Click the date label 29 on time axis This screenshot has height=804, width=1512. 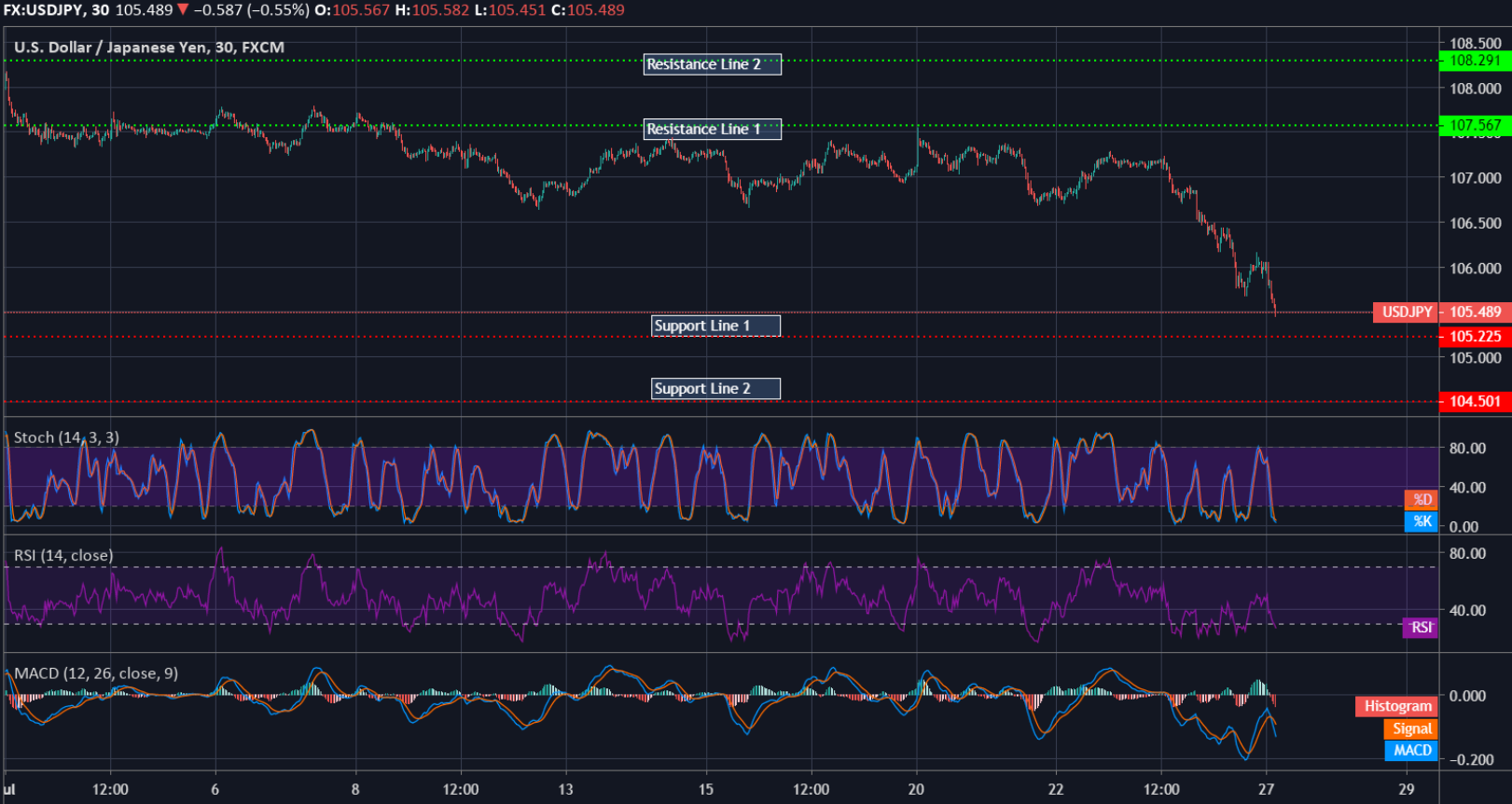pyautogui.click(x=1407, y=789)
